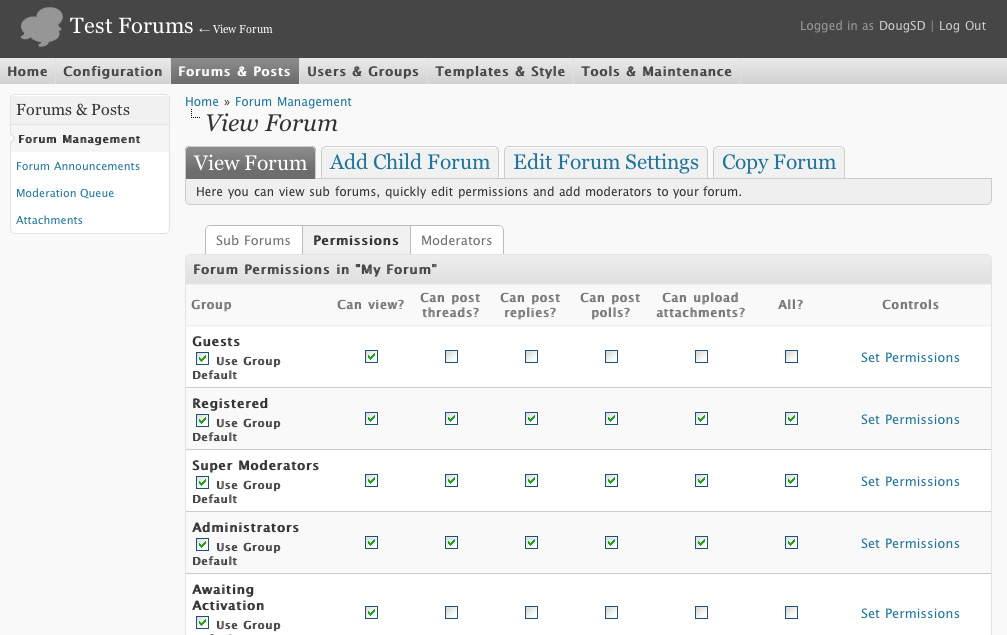
Task: Toggle 'Use Group Default' for Registered
Action: pos(202,421)
